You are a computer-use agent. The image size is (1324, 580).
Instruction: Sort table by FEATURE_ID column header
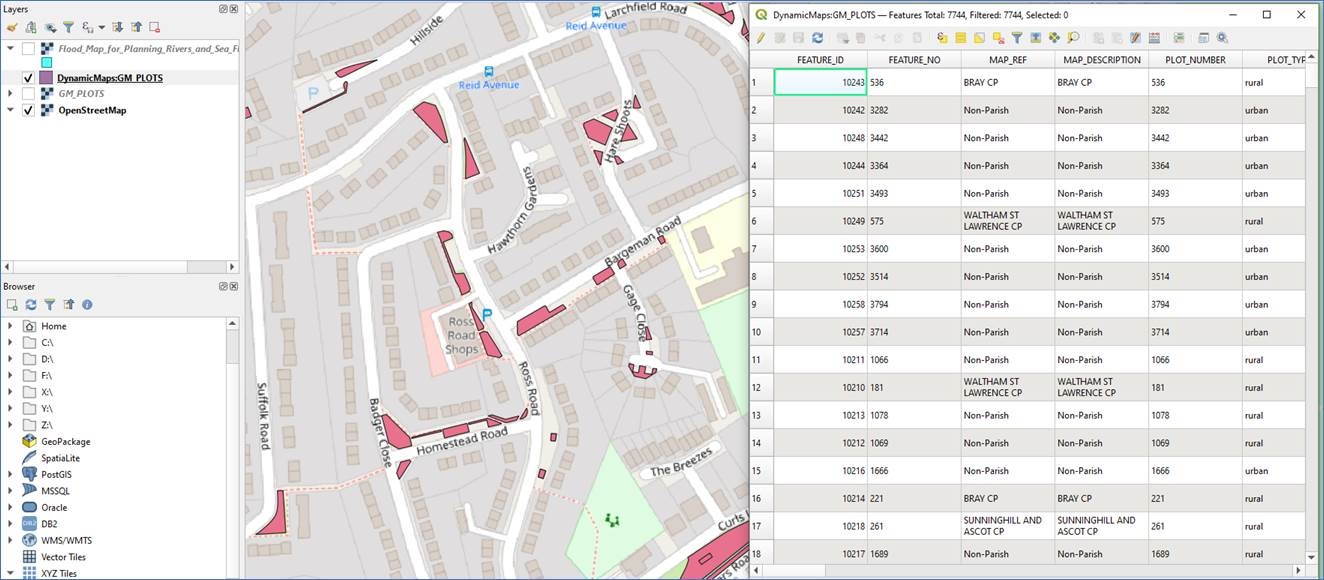tap(820, 60)
